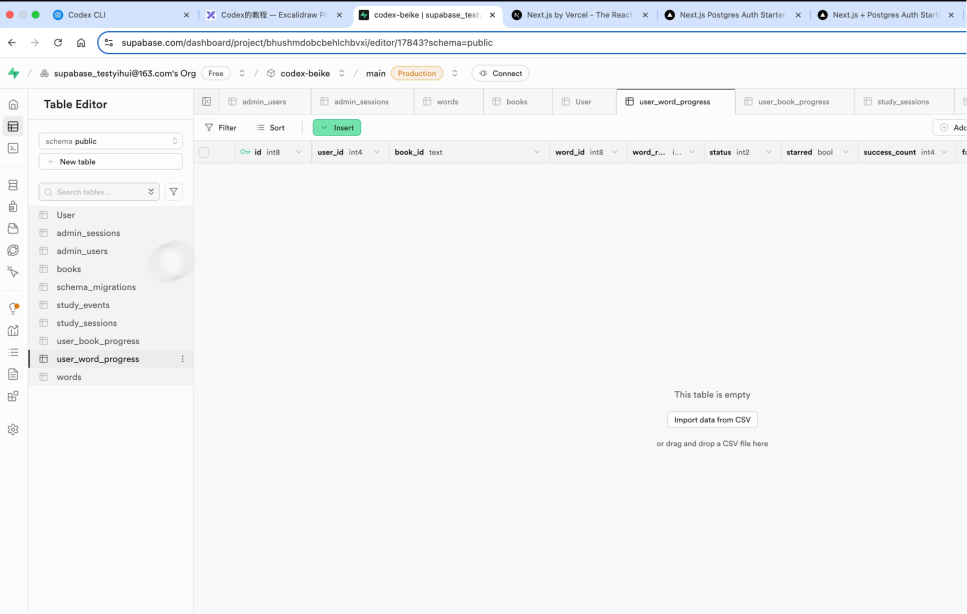Screen dimensions: 967x614
Task: Switch to the admin_users table tab
Action: [264, 102]
